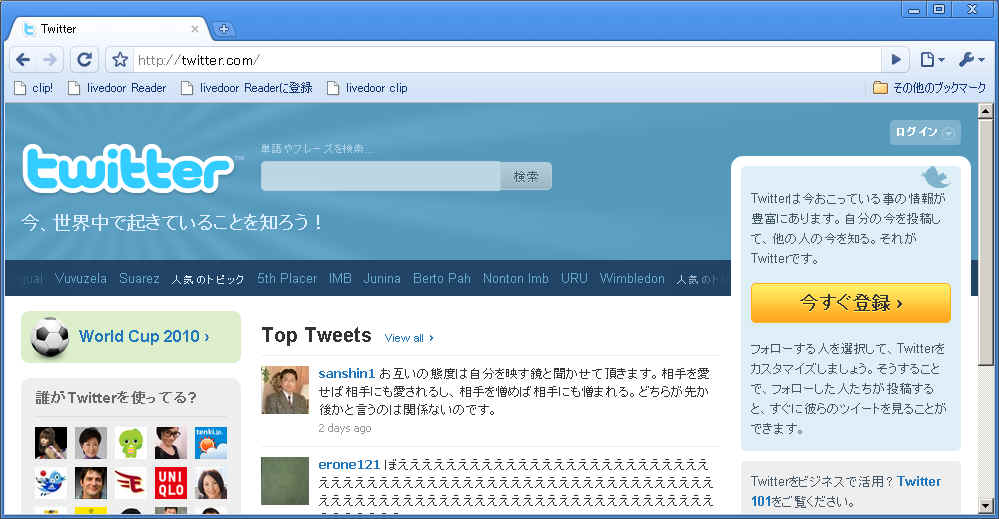The width and height of the screenshot is (999, 519).
Task: Bookmark this page with the star icon
Action: (x=120, y=60)
